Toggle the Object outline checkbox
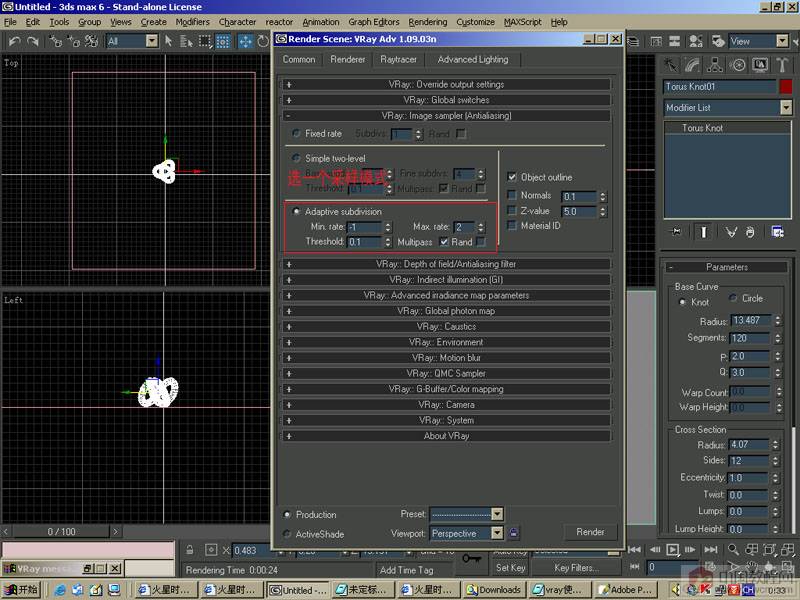800x600 pixels. tap(512, 177)
